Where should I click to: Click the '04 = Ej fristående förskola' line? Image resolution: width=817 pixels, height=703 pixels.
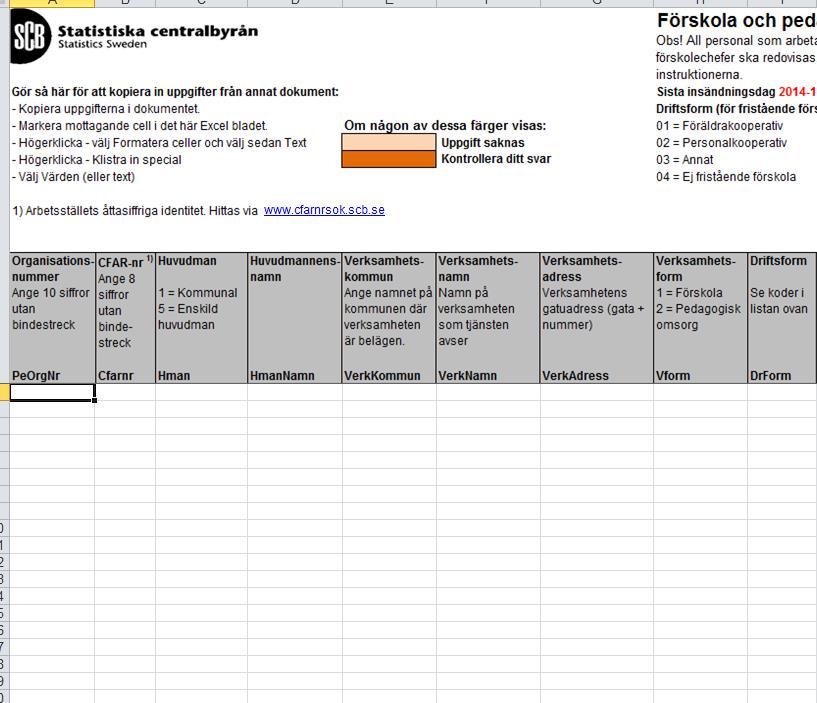coord(726,177)
